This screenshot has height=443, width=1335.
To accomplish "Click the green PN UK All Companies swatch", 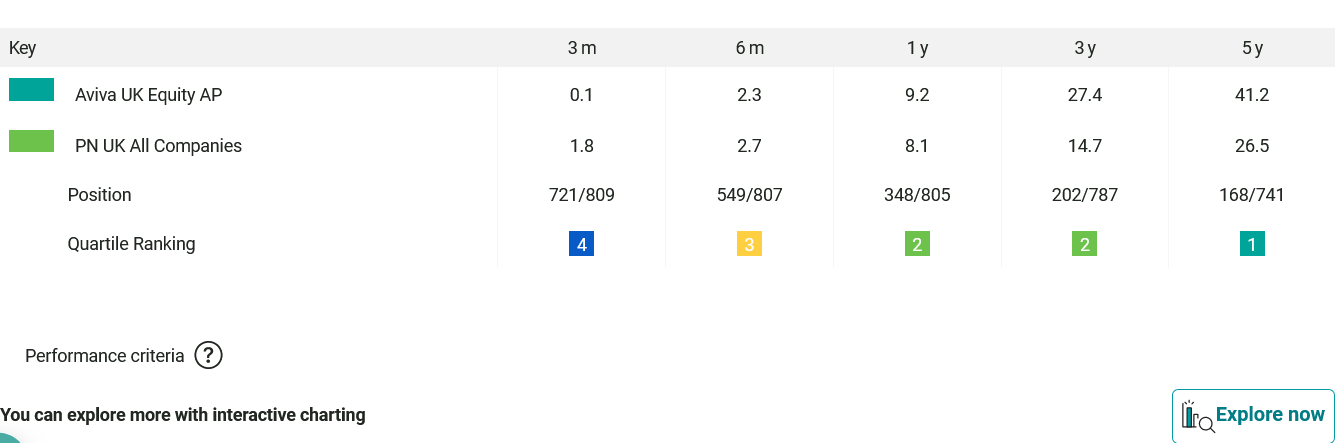I will [31, 141].
